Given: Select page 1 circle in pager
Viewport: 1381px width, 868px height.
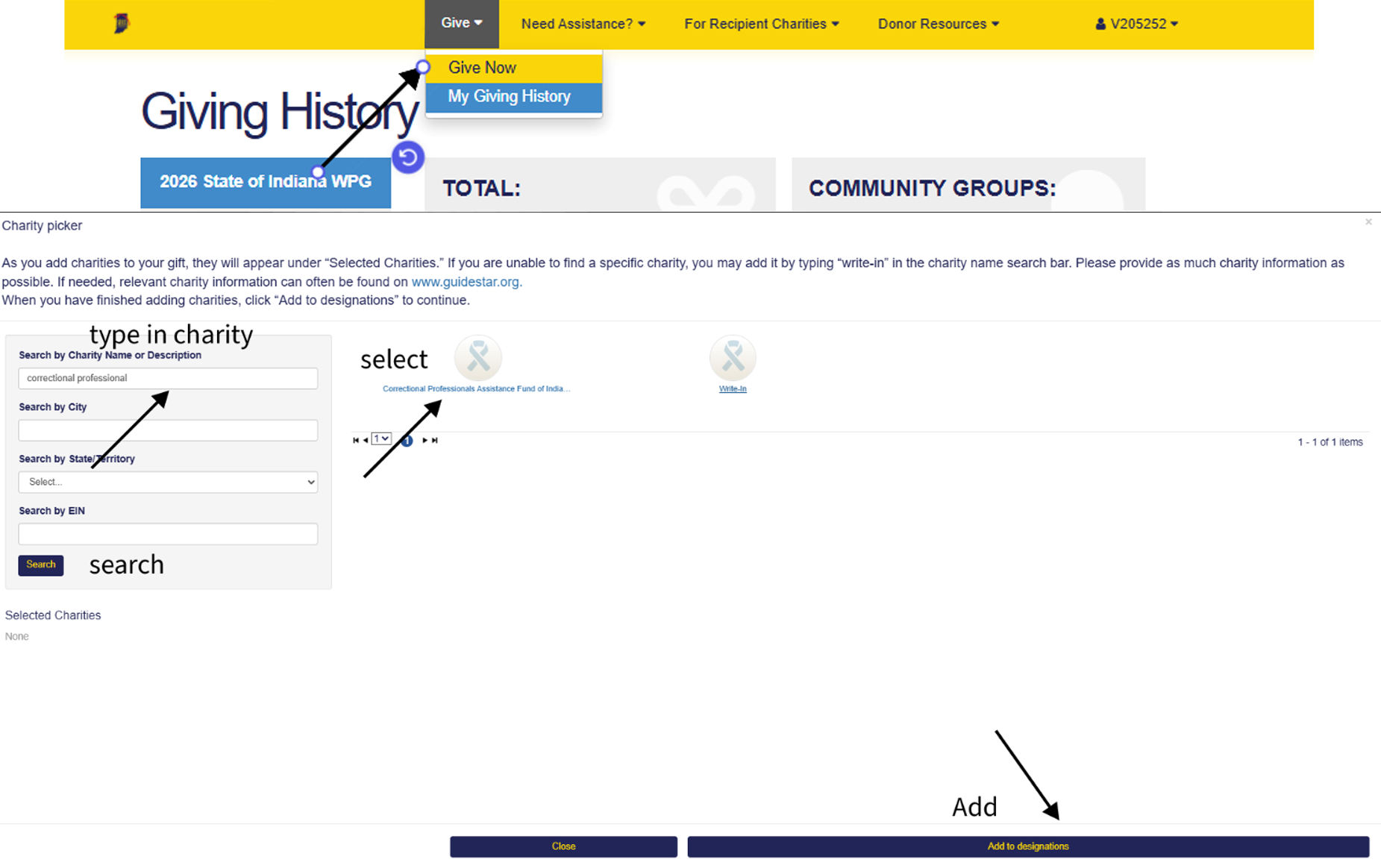Looking at the screenshot, I should 407,441.
